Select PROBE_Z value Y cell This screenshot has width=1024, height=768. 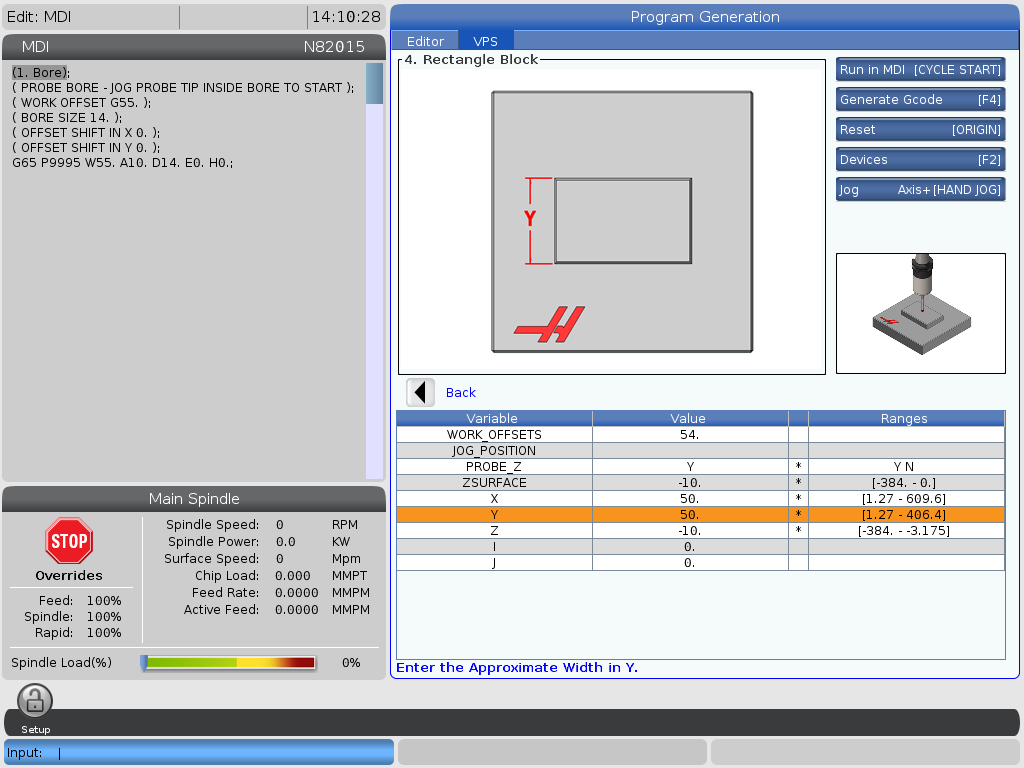(x=690, y=466)
